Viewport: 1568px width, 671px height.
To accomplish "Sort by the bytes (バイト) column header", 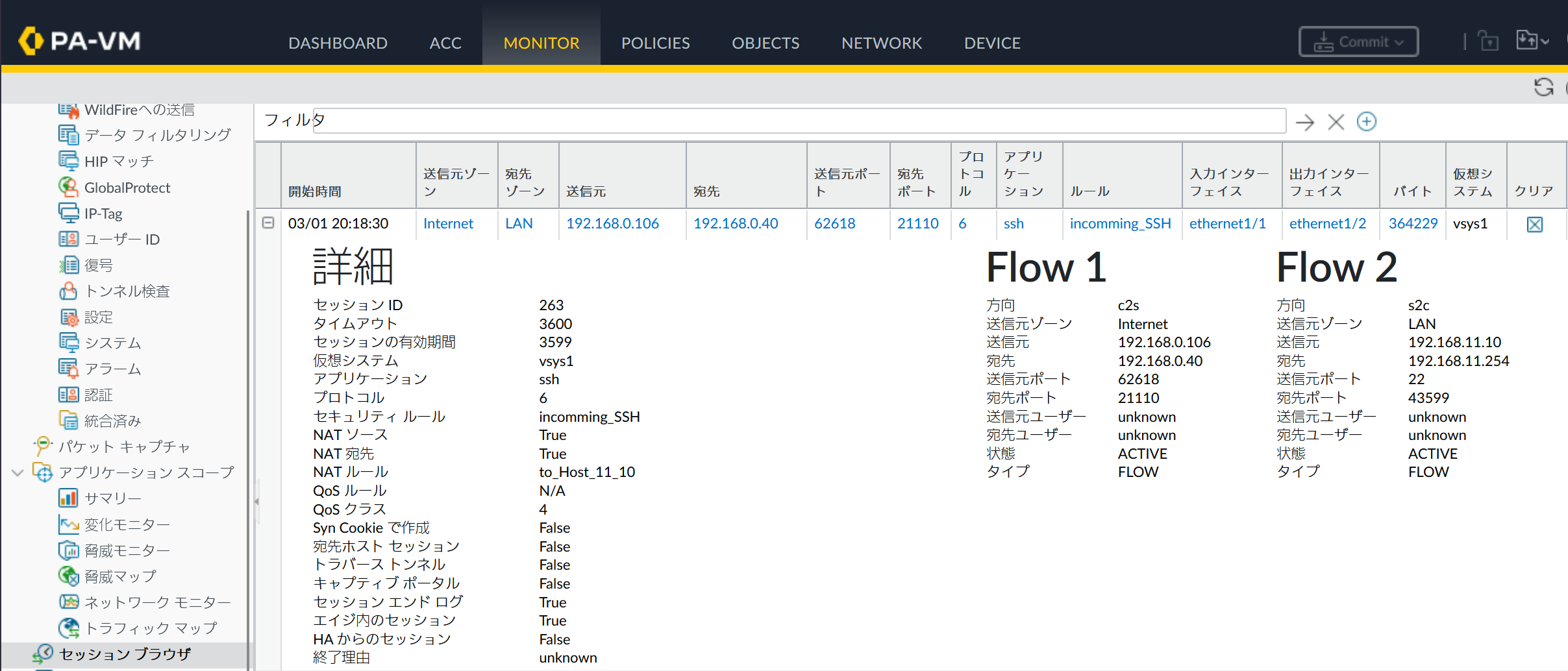I will [1413, 175].
